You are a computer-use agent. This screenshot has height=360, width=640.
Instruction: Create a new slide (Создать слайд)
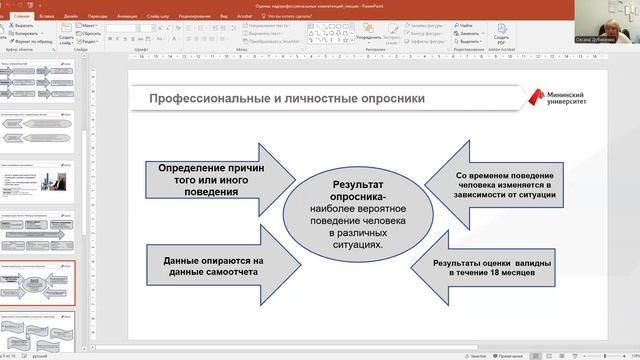click(x=66, y=34)
